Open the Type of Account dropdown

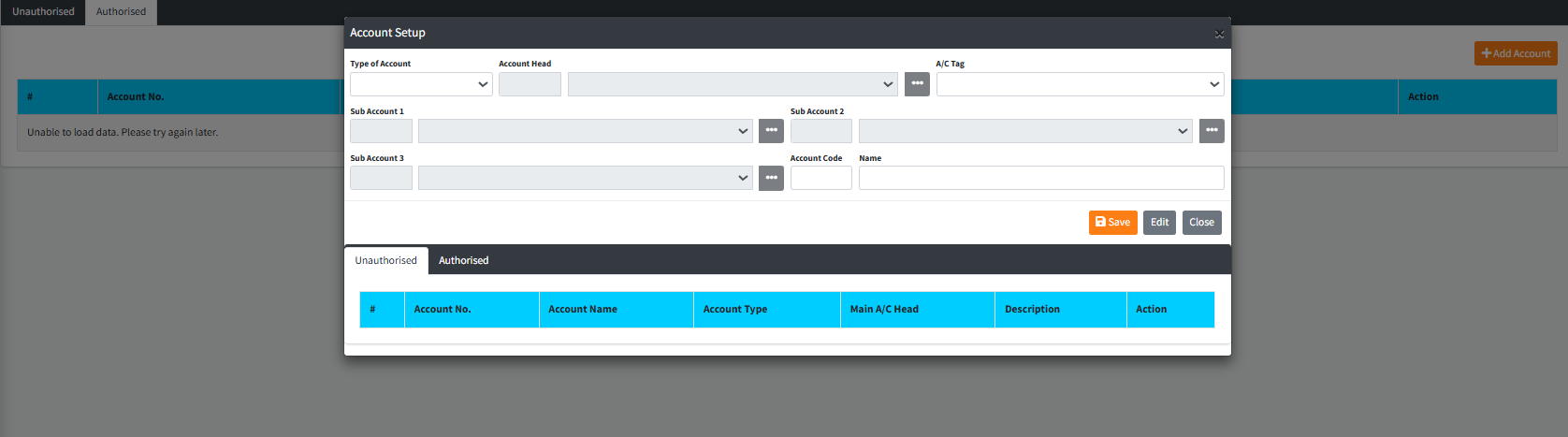[421, 84]
